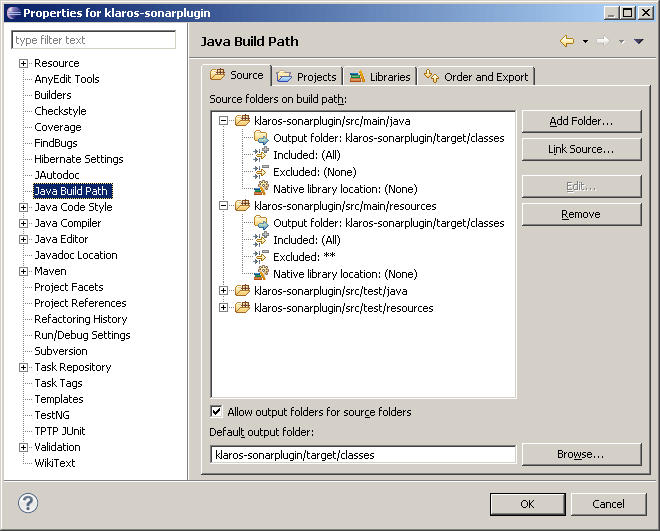Switch to the Order and Export tab
The image size is (660, 531).
coord(476,77)
